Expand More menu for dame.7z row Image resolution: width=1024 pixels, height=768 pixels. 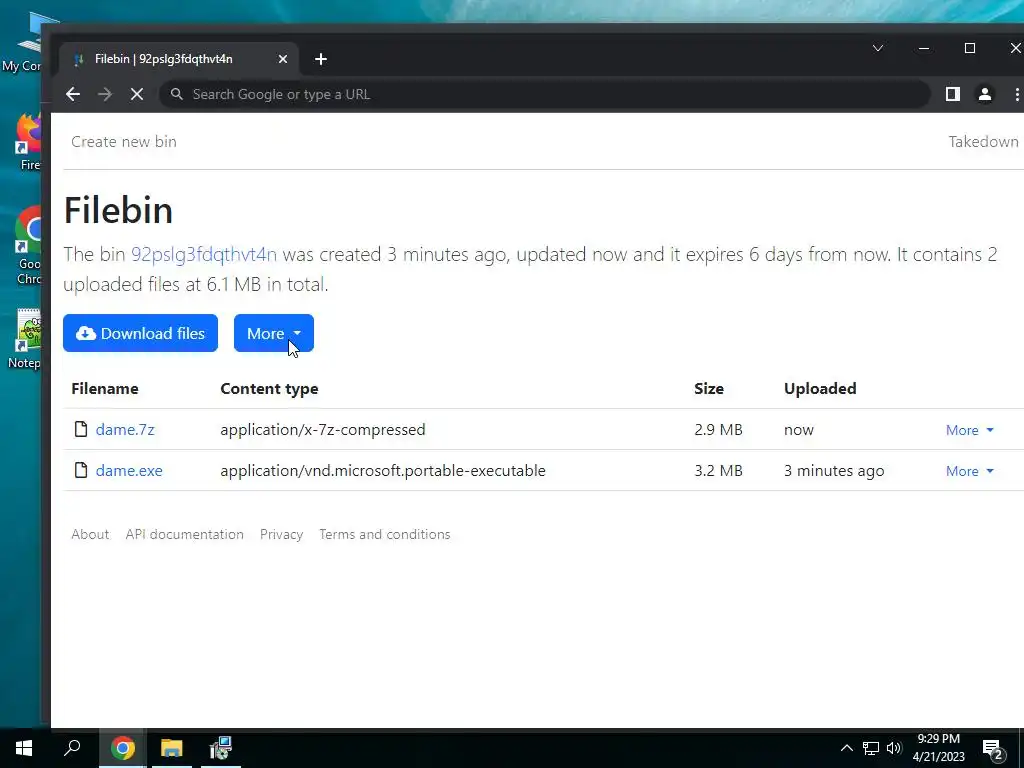[970, 430]
